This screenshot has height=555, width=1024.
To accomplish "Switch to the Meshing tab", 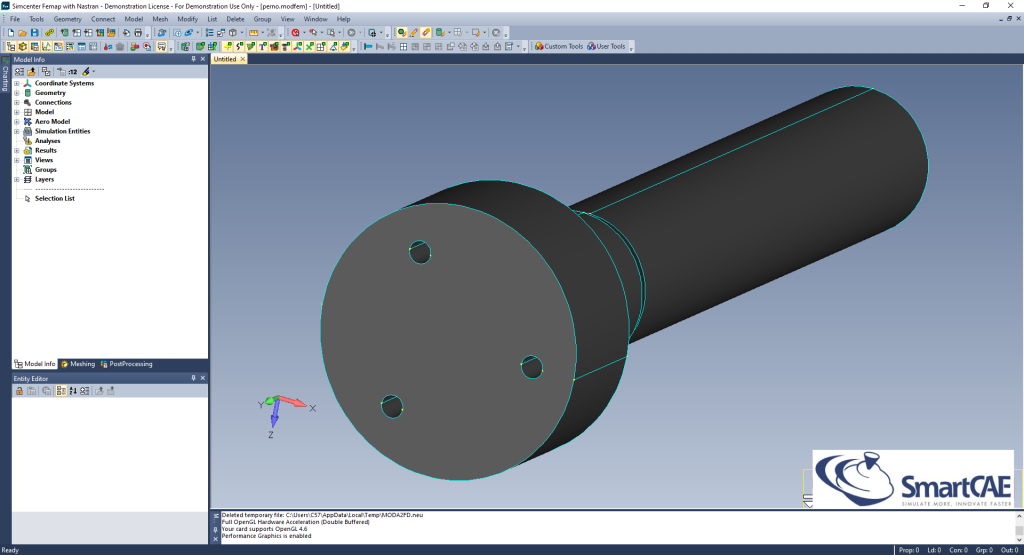I will pos(78,364).
